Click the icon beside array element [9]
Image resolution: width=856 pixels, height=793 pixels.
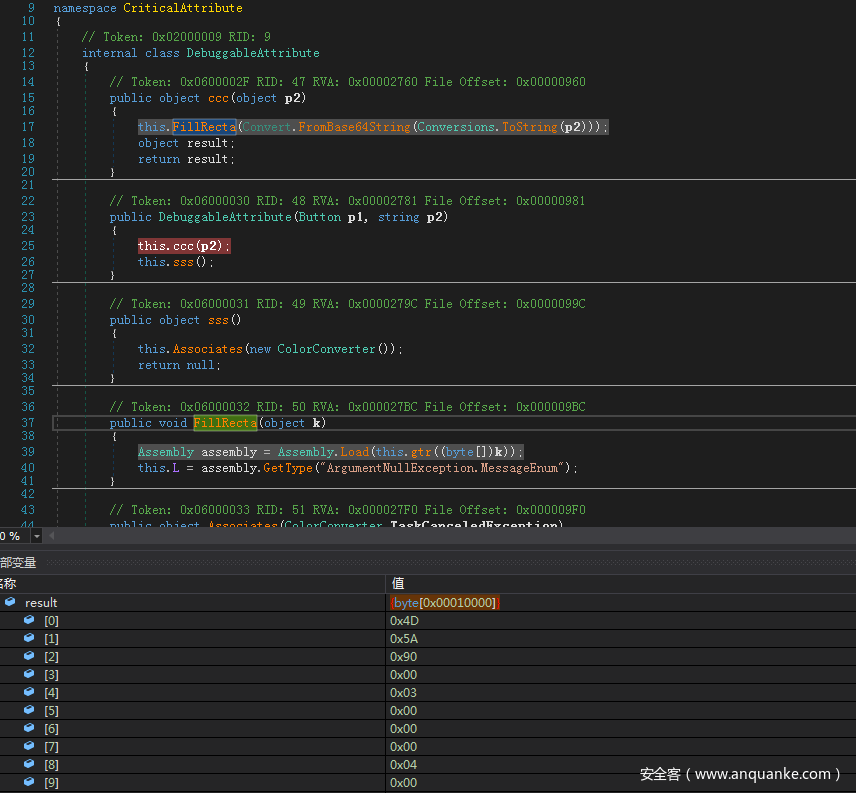29,782
